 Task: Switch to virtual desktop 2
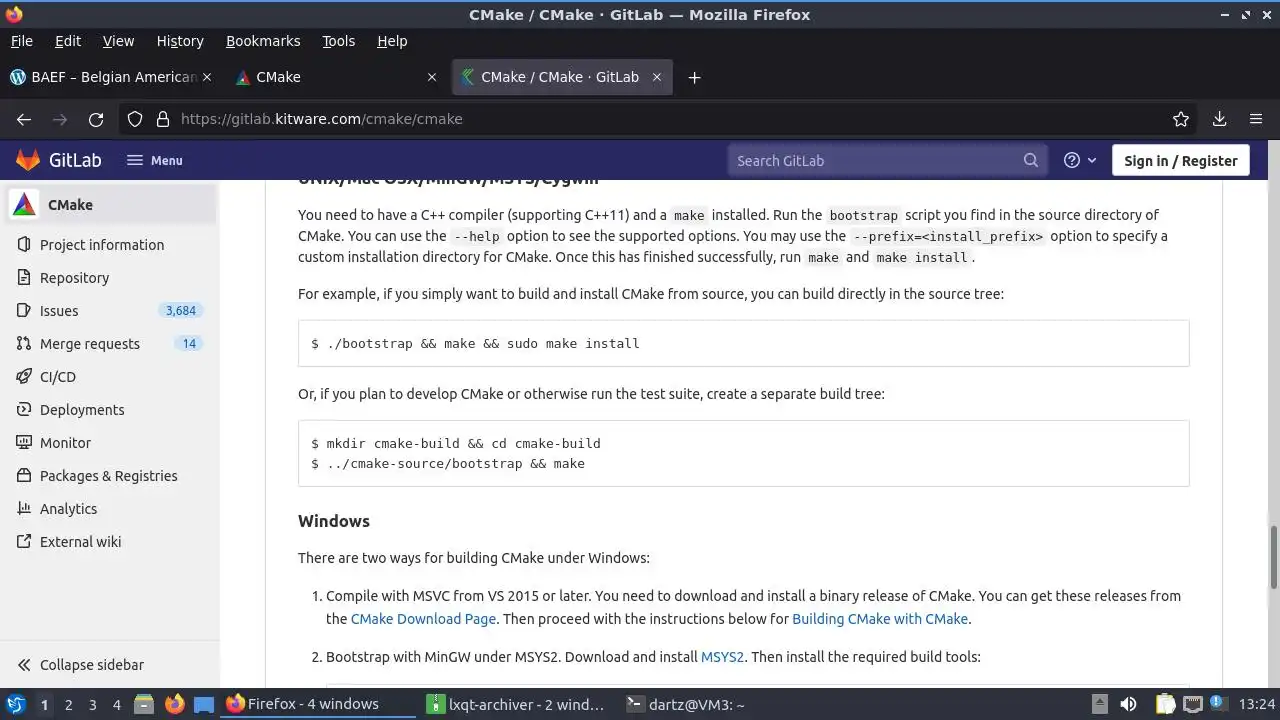click(68, 705)
